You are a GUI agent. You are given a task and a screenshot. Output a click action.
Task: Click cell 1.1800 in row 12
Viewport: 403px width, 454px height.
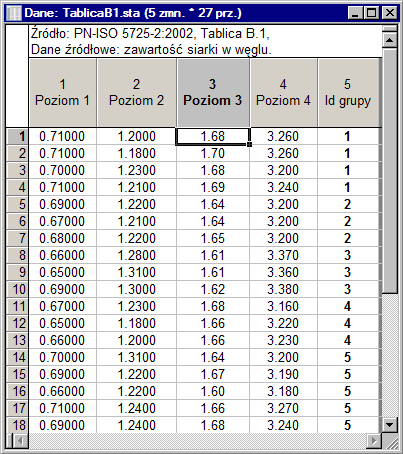click(x=136, y=323)
